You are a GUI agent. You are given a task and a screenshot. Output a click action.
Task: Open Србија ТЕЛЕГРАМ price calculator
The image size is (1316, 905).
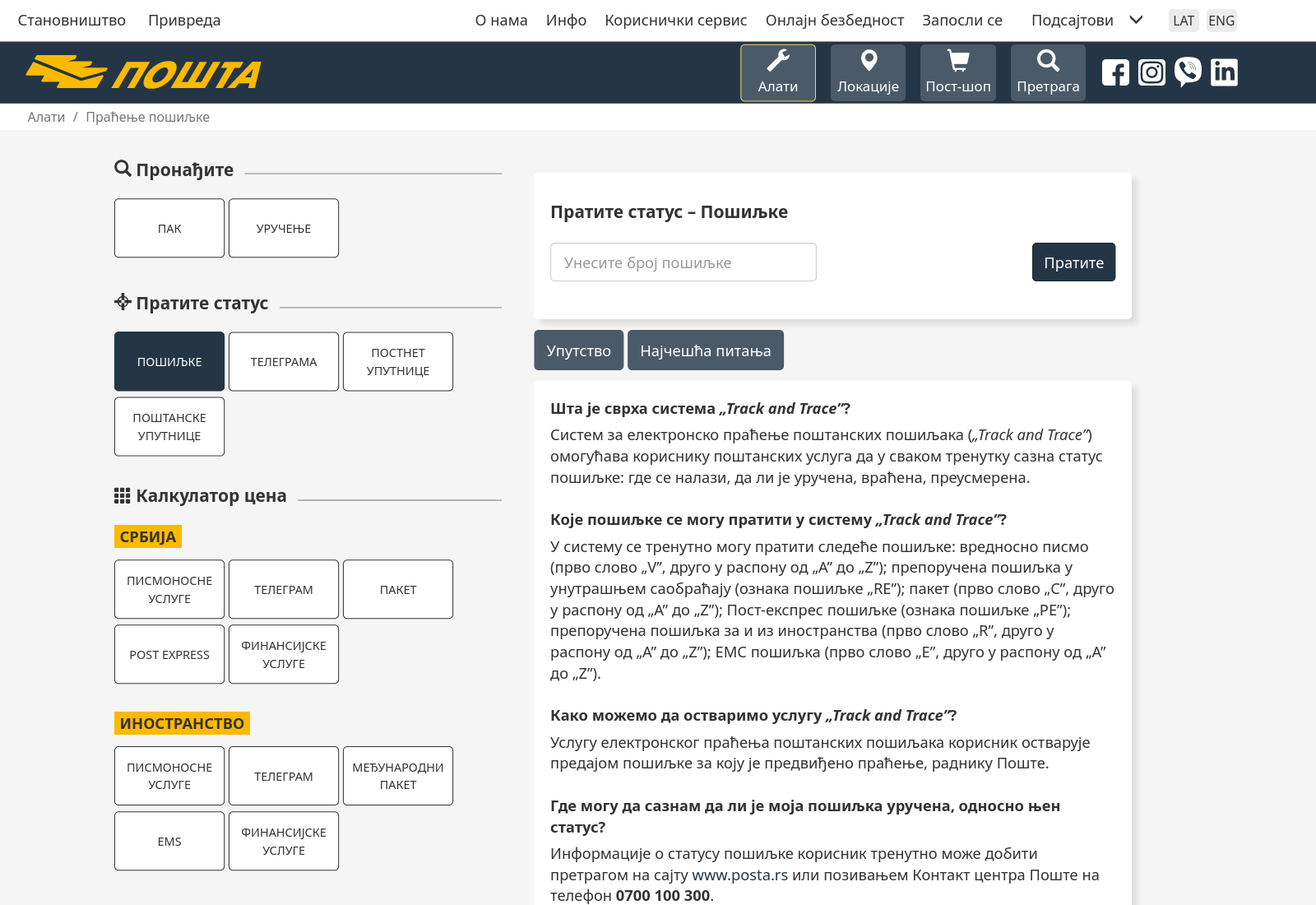[284, 589]
